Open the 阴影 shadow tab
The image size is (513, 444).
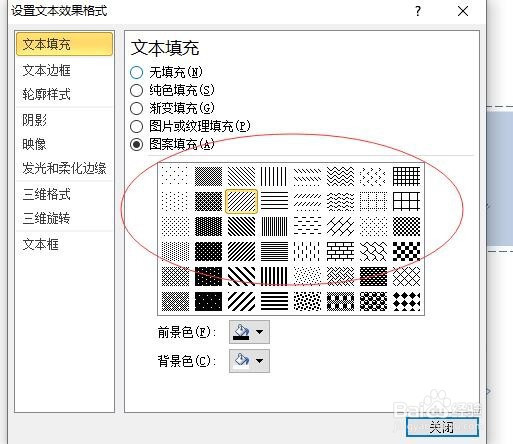(64, 120)
